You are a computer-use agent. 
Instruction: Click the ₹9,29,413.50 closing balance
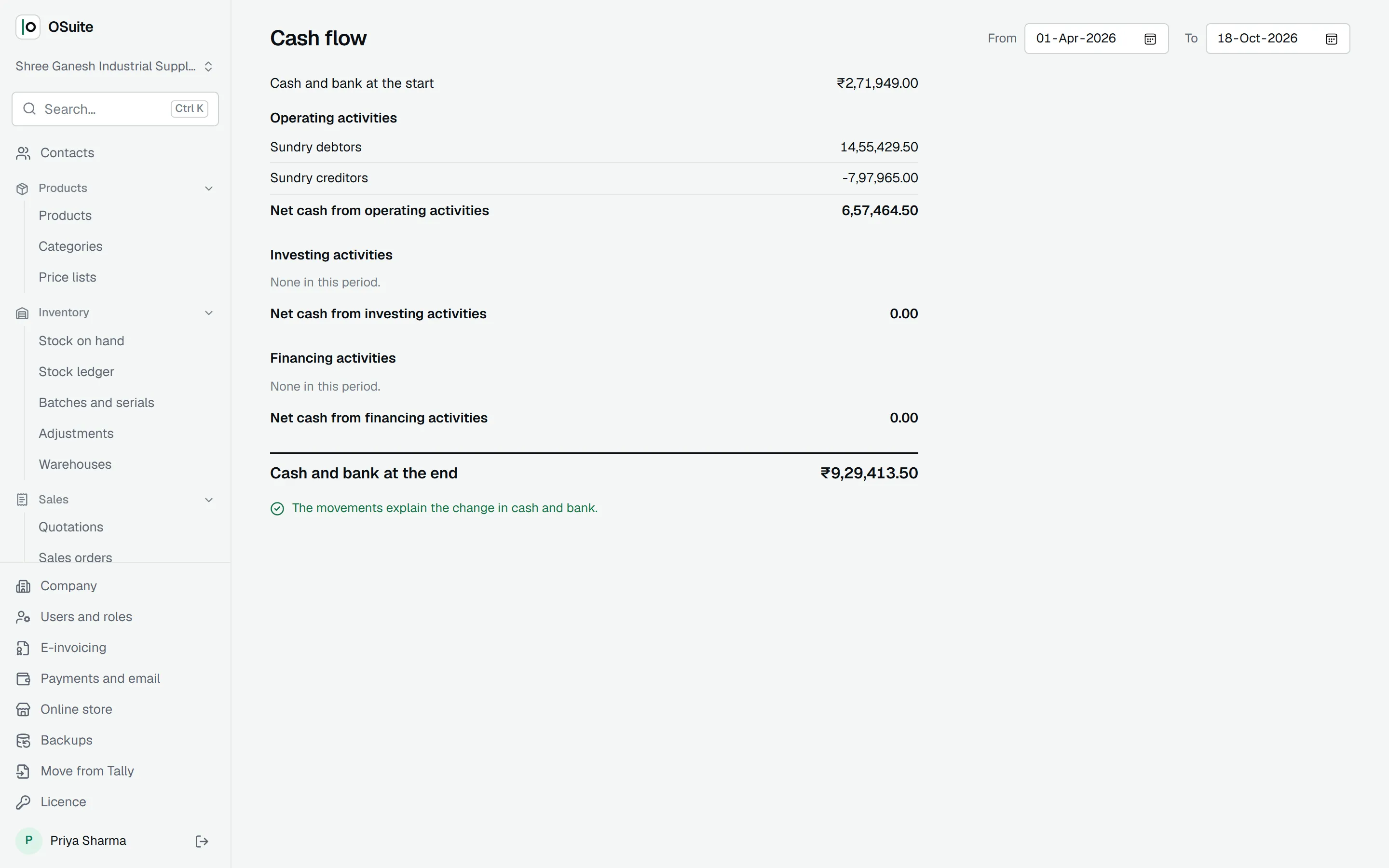pyautogui.click(x=869, y=474)
